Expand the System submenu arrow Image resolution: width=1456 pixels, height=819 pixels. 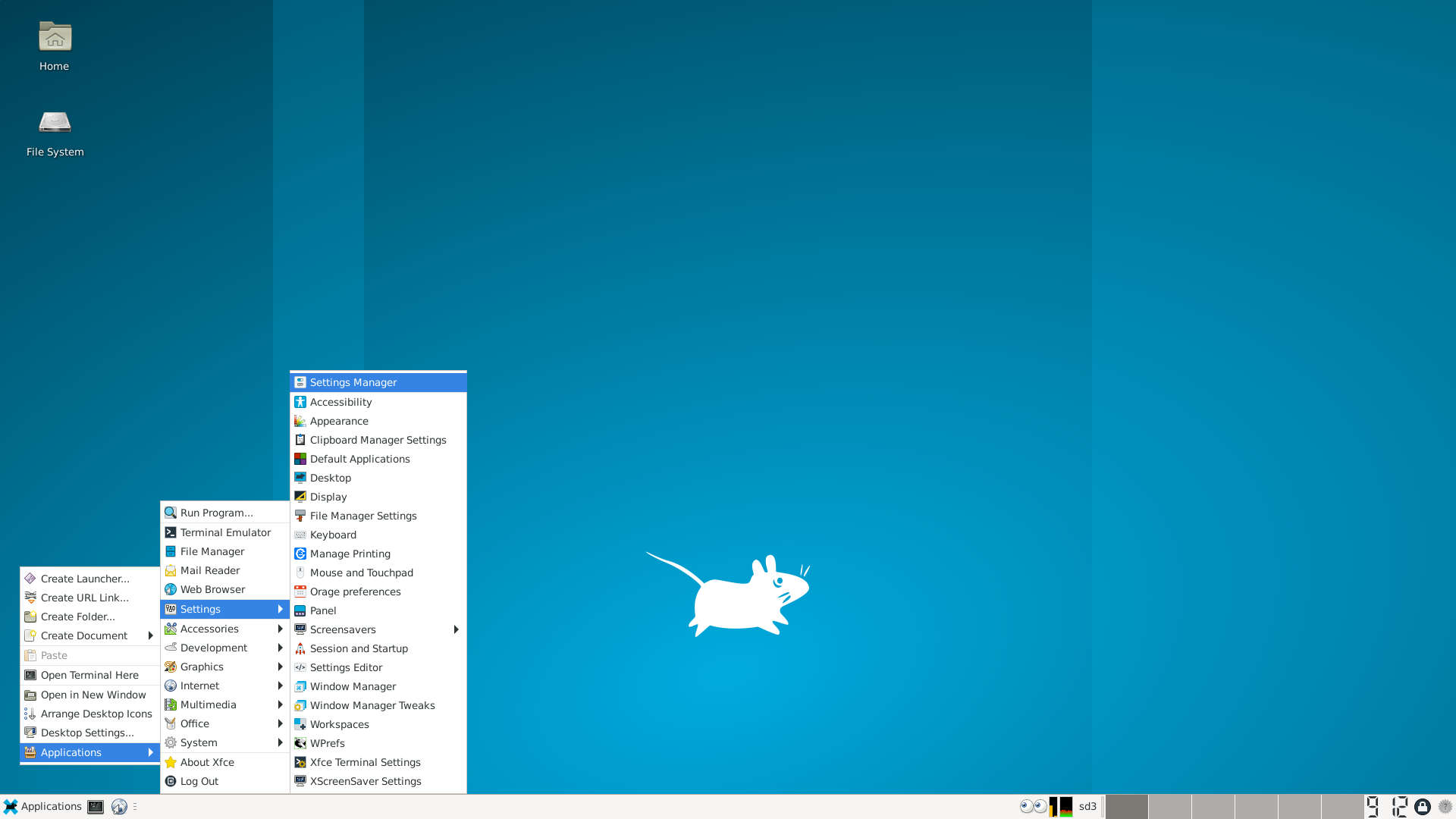point(280,742)
